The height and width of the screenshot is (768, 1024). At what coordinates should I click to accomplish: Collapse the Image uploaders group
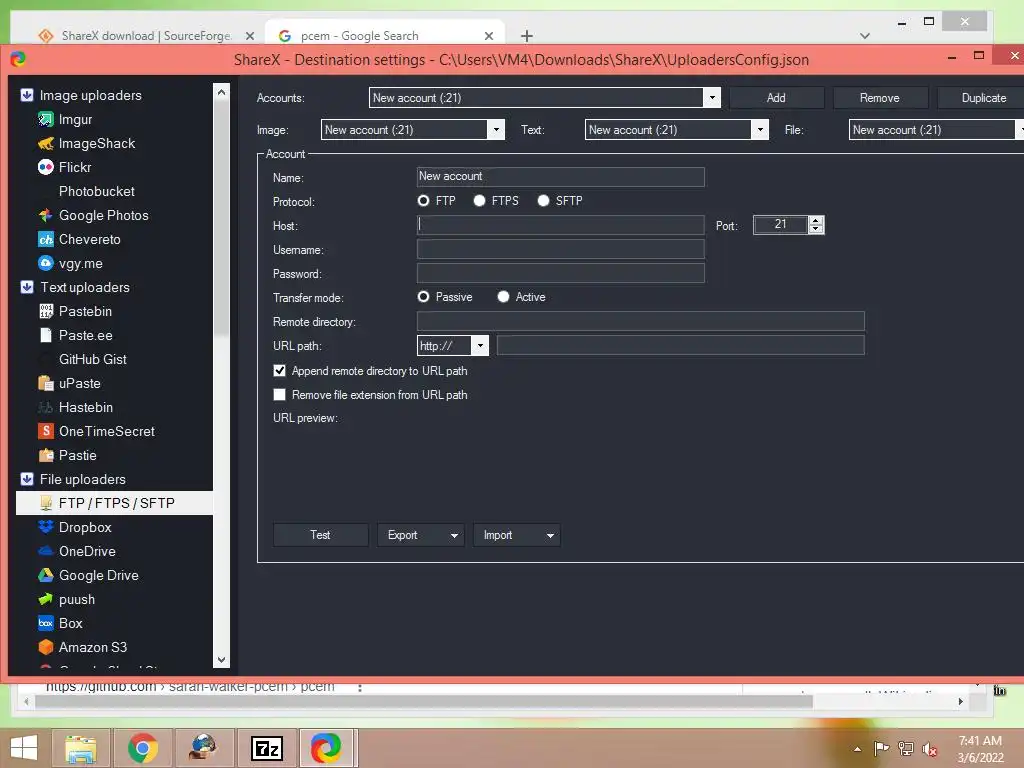(27, 95)
